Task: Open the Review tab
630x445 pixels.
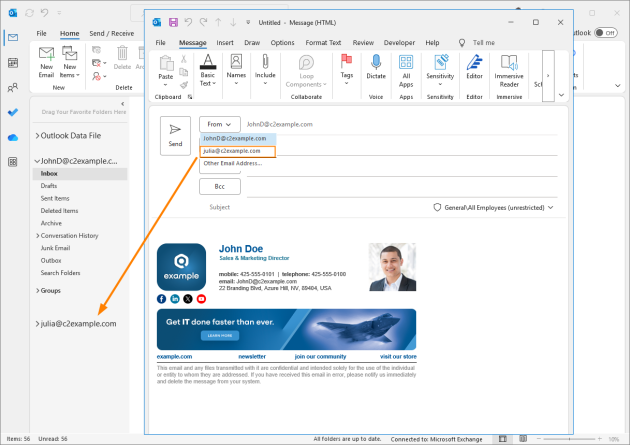Action: [x=363, y=43]
